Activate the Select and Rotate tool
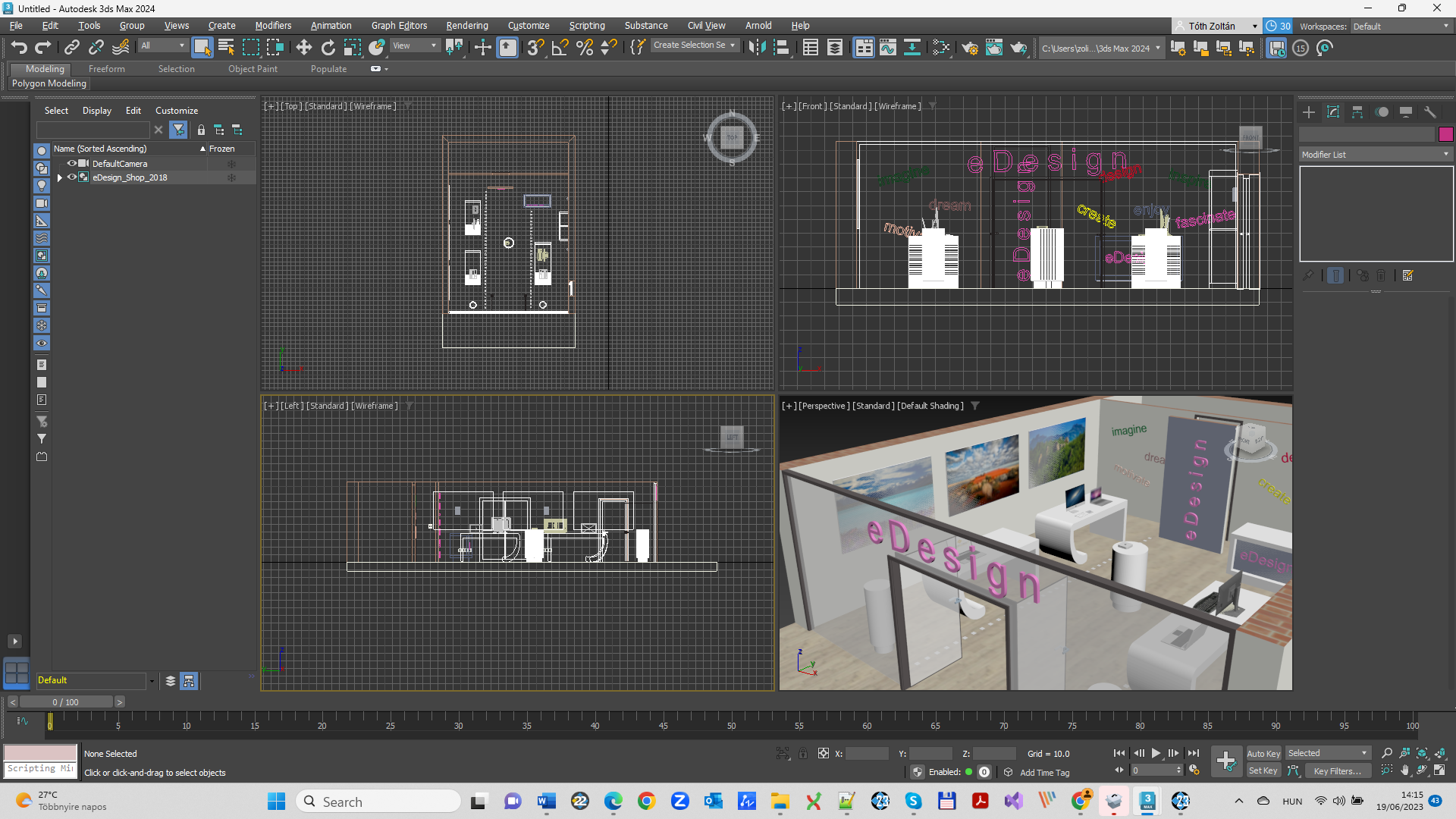Screen dimensions: 1456x819 328,48
